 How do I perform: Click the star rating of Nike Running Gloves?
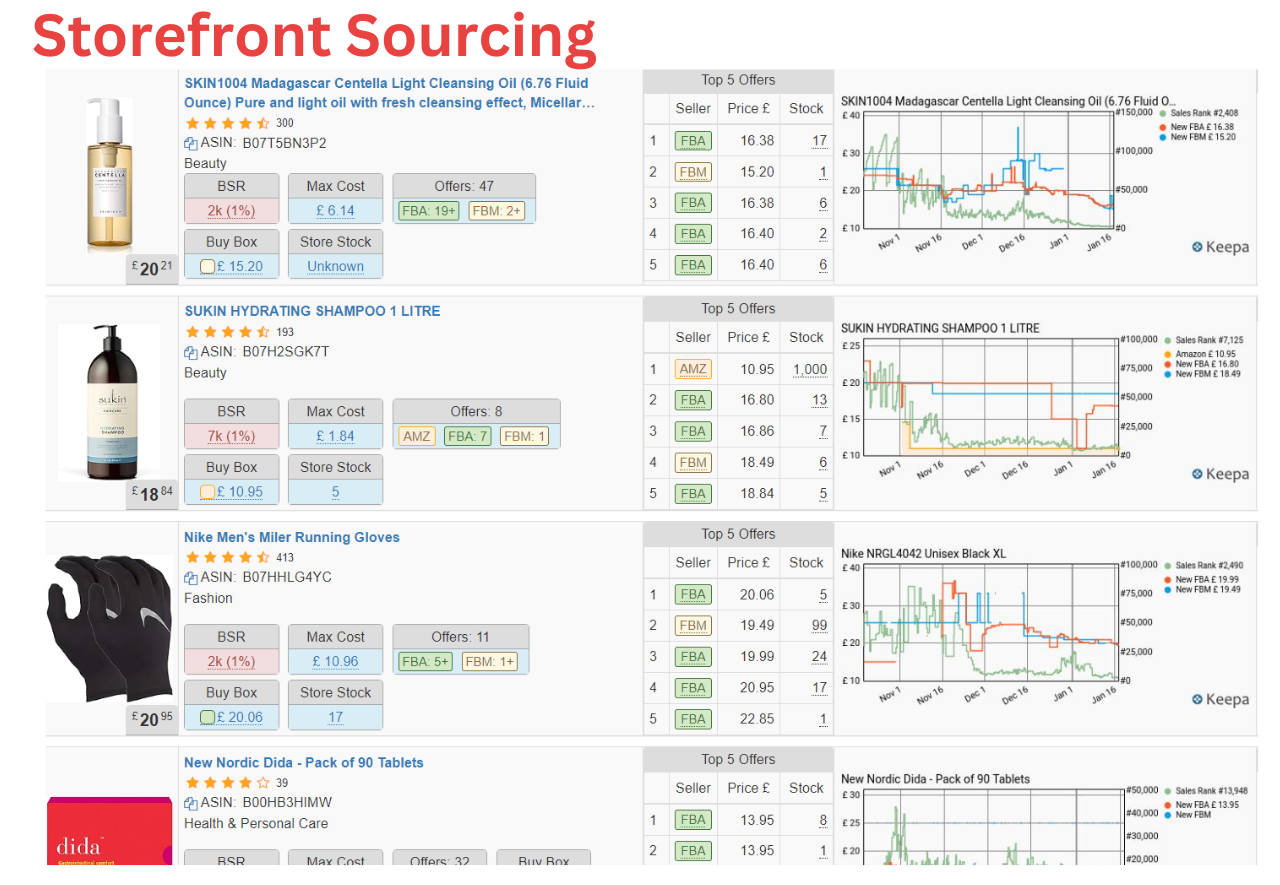pyautogui.click(x=227, y=557)
